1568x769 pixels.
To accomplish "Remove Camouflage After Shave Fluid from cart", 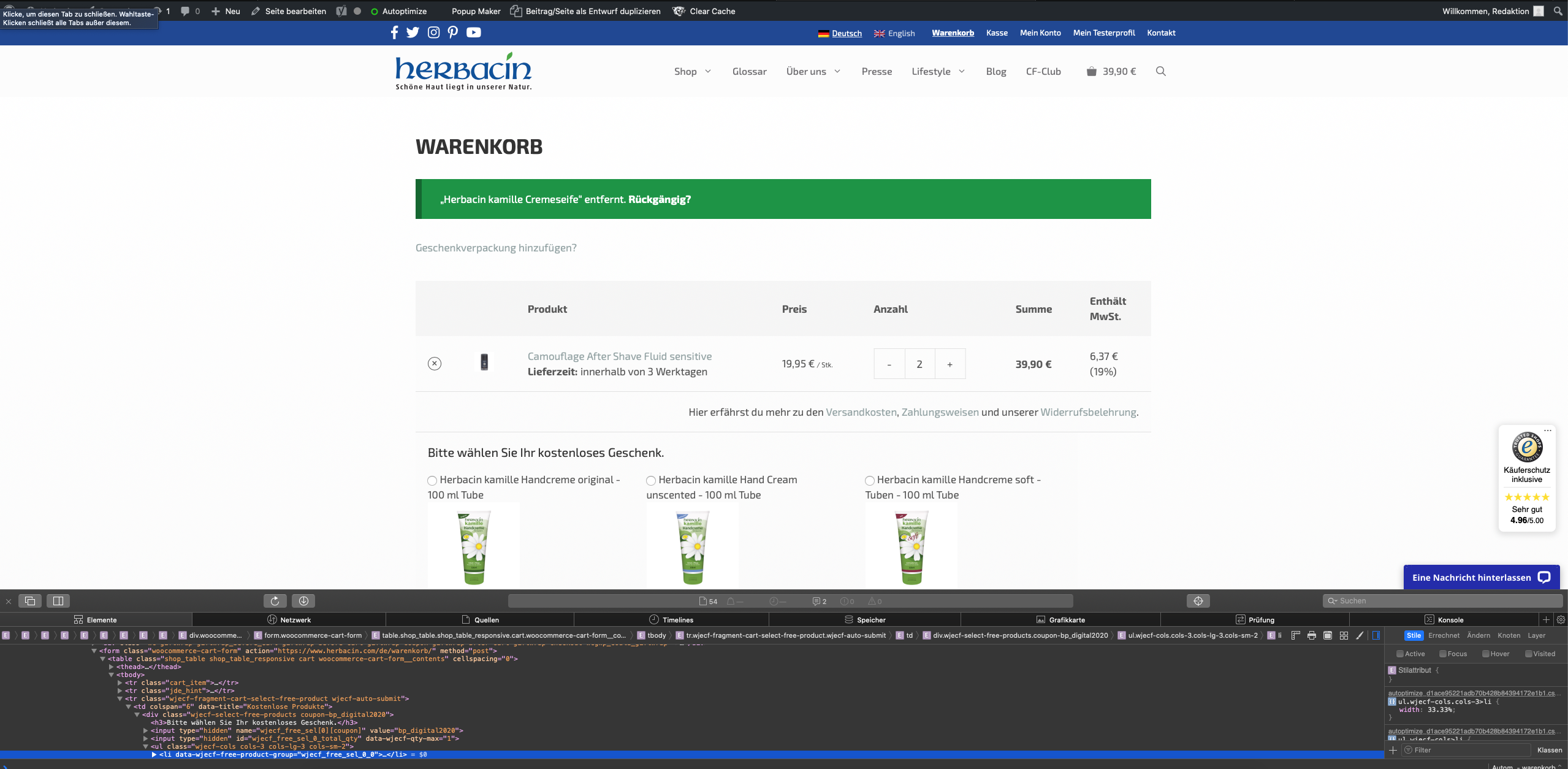I will pos(434,364).
